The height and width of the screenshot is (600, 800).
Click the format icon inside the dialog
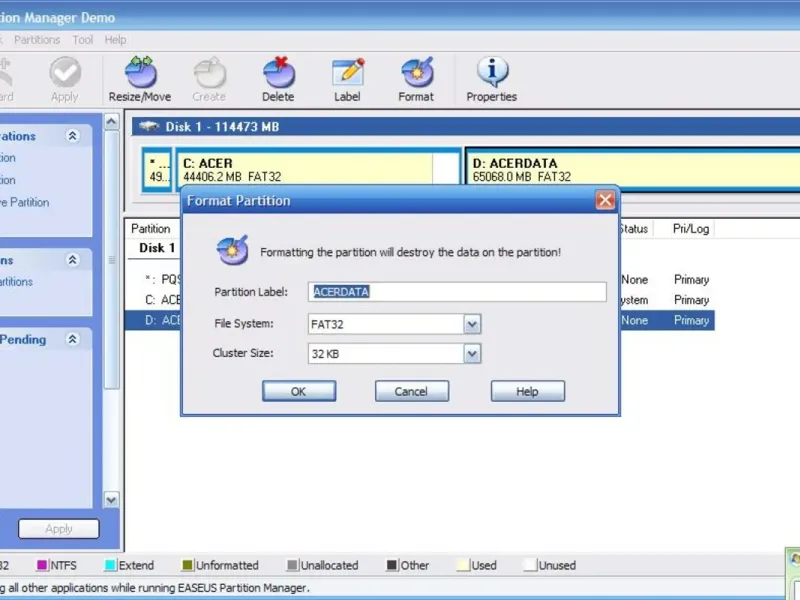tap(233, 250)
